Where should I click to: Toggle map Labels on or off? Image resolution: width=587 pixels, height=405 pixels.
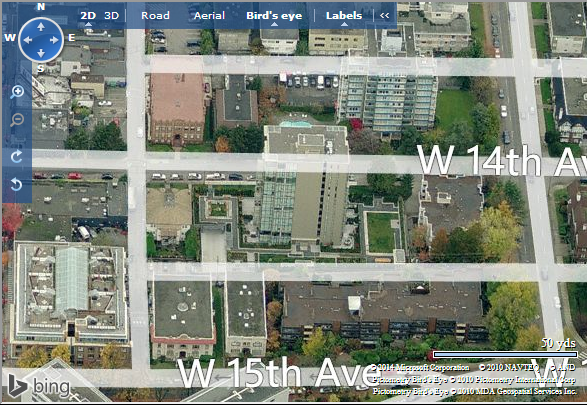[x=344, y=15]
